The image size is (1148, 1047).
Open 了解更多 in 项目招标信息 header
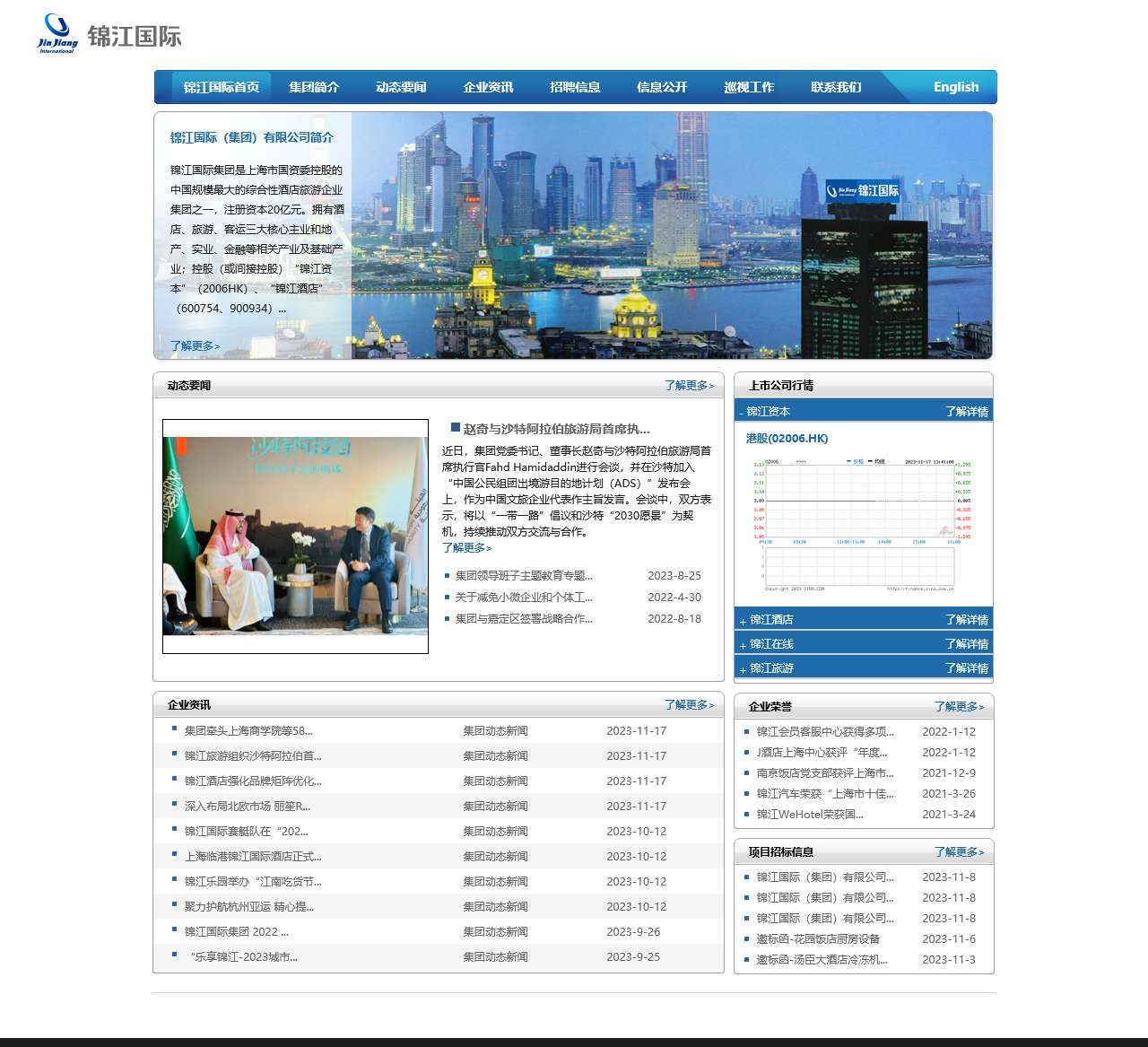pyautogui.click(x=959, y=852)
